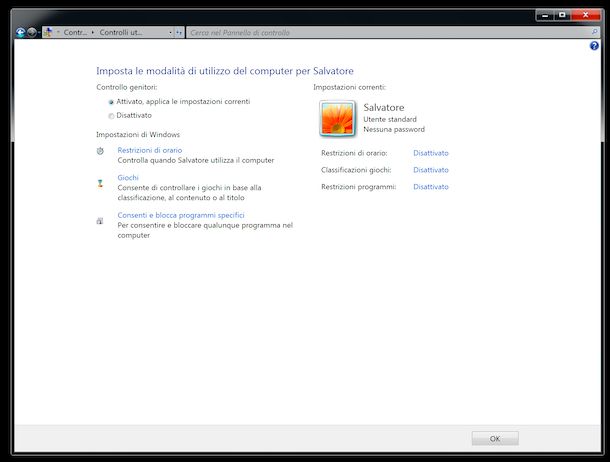This screenshot has width=610, height=462.
Task: Click the trophy icon beside Giochi
Action: 100,183
